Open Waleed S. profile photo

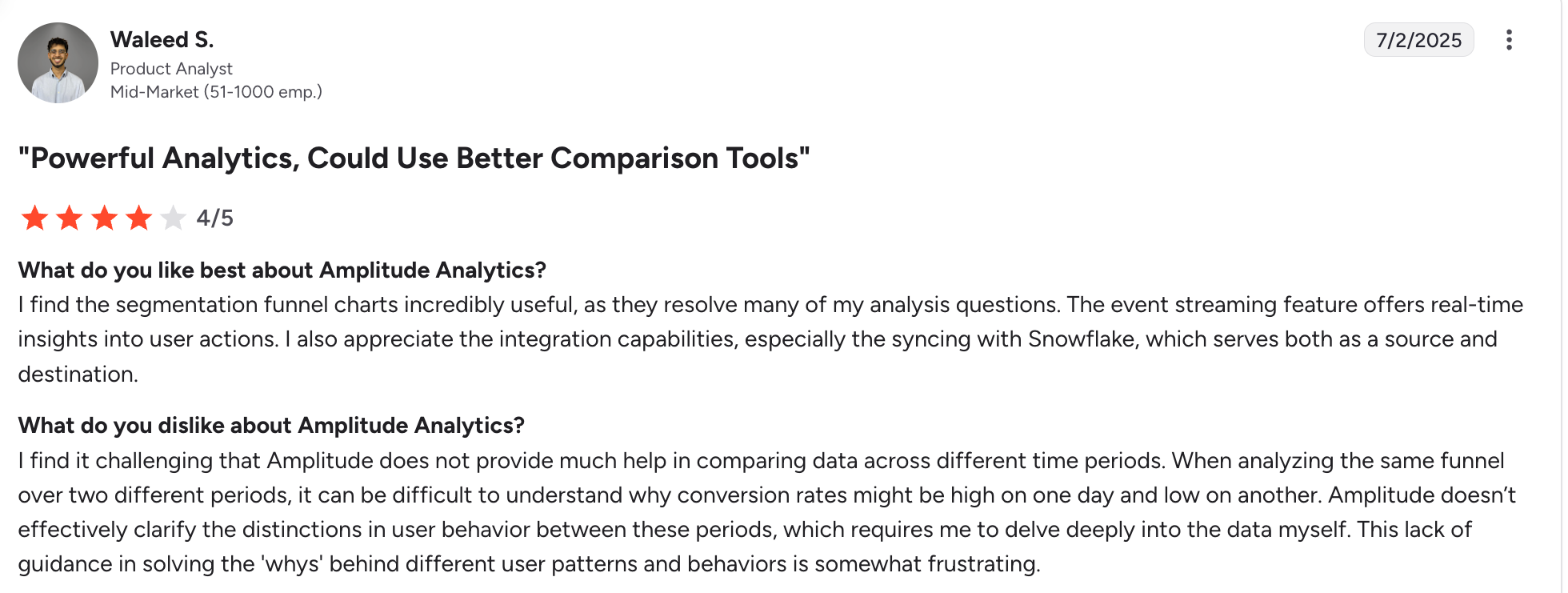pos(58,62)
